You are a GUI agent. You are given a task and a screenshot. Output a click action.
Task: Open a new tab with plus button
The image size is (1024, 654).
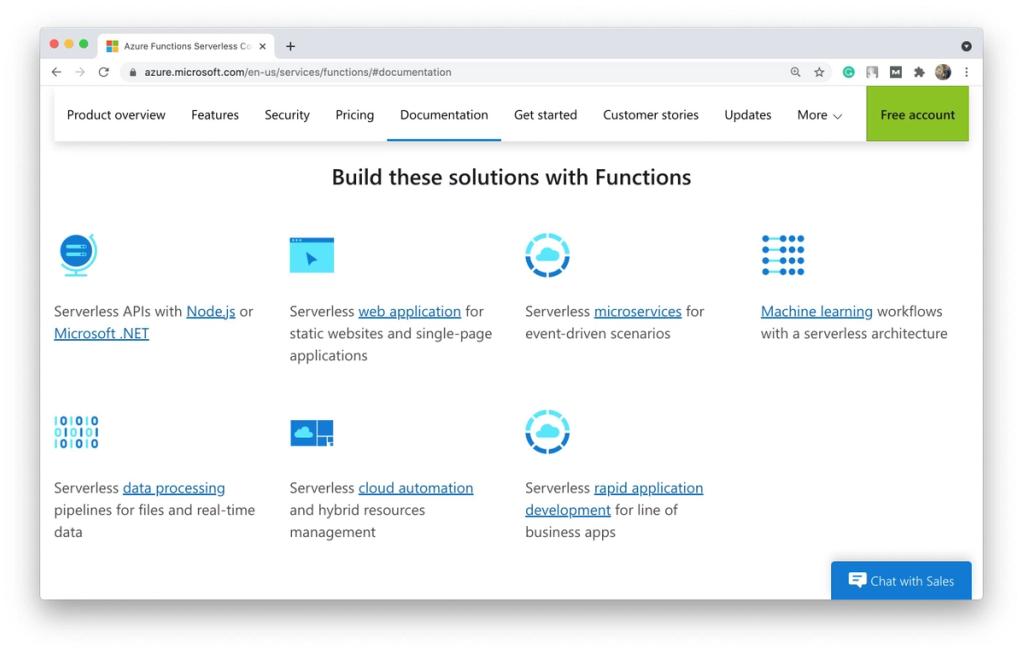coord(291,46)
